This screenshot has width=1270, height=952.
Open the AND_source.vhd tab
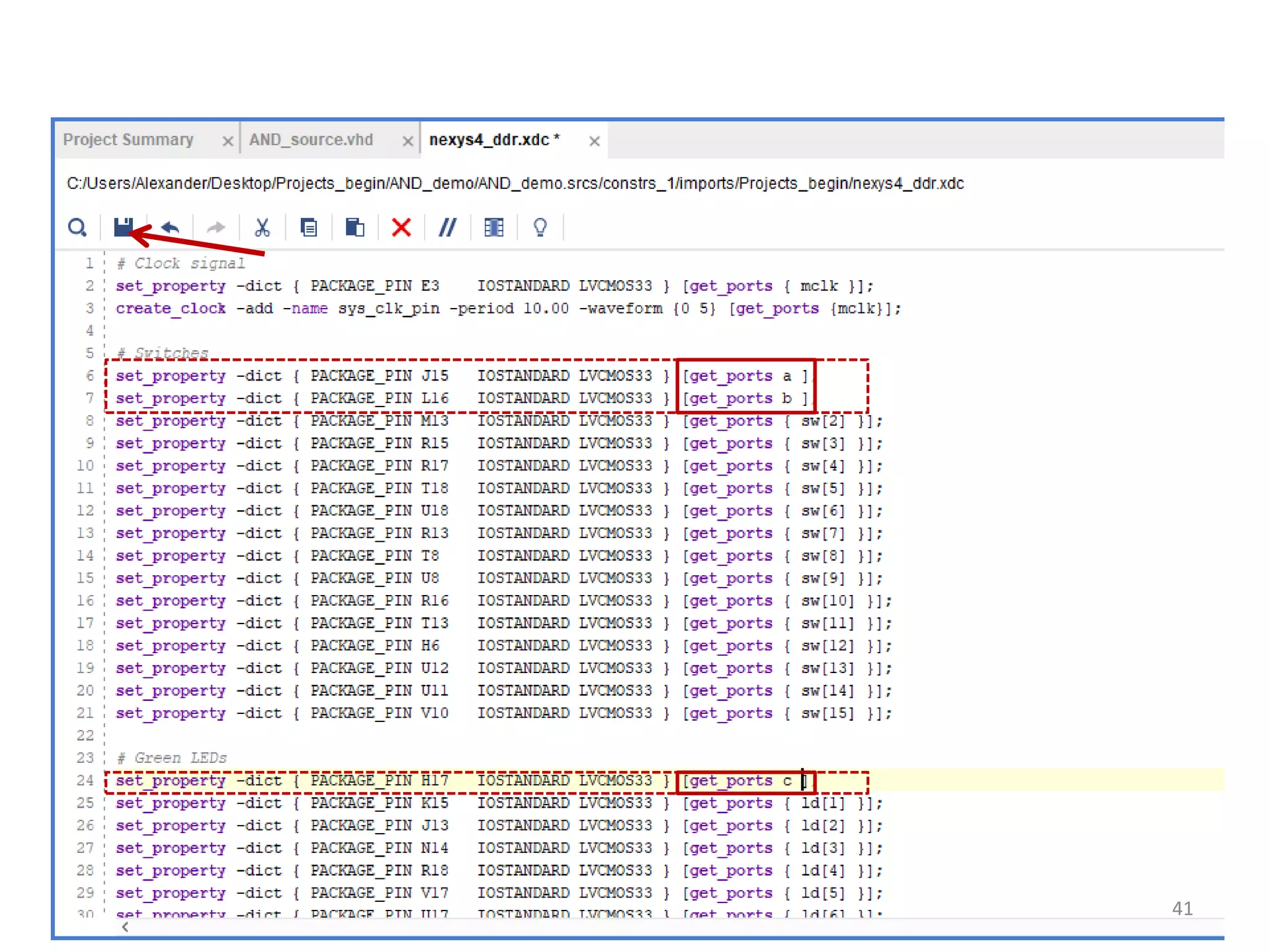[x=311, y=140]
